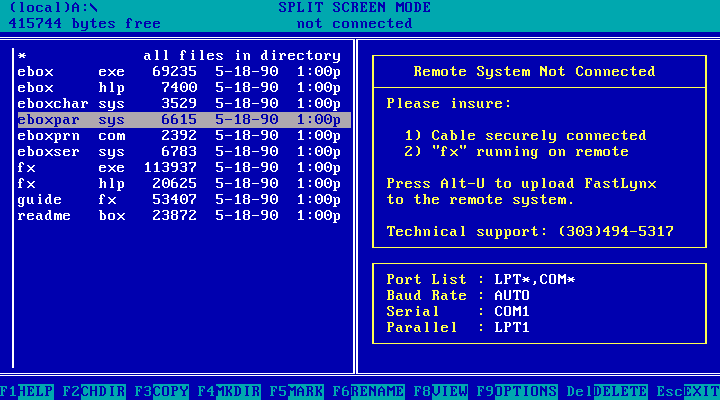The image size is (720, 400).
Task: Select F3 COPY function
Action: [x=162, y=391]
